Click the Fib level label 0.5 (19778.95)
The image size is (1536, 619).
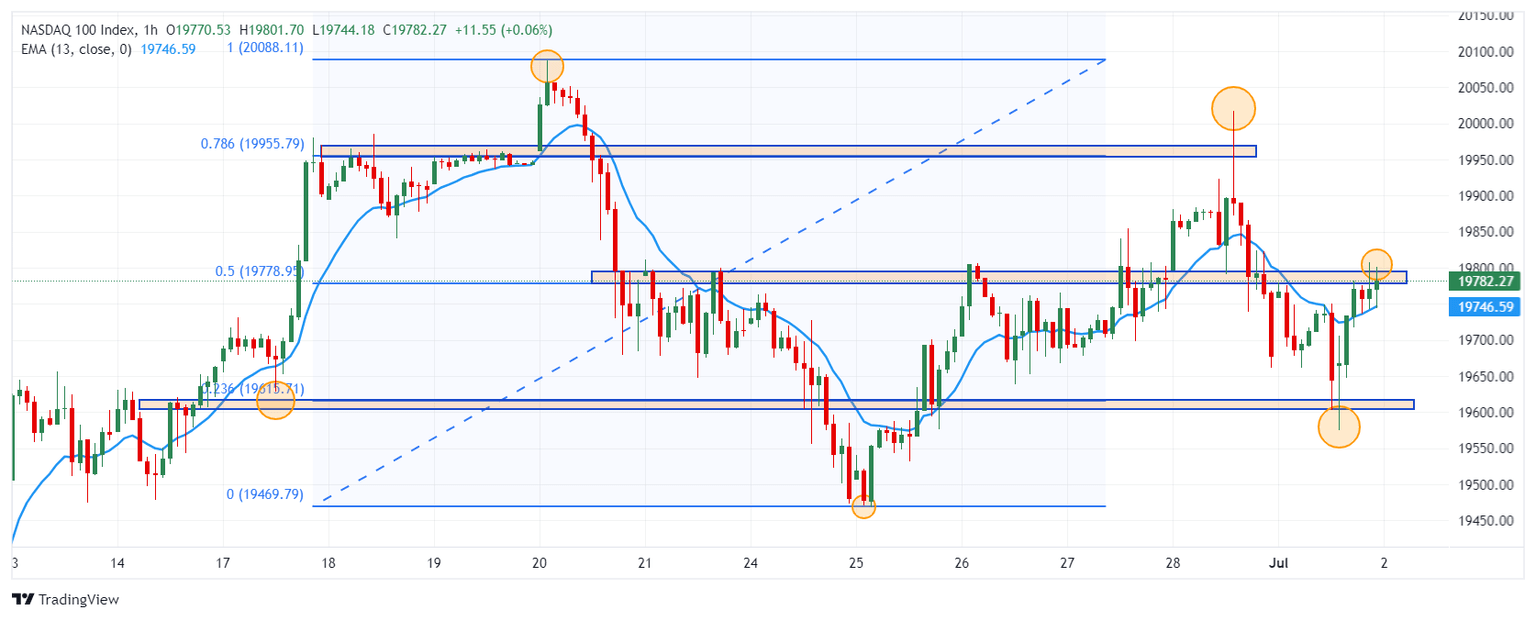260,271
